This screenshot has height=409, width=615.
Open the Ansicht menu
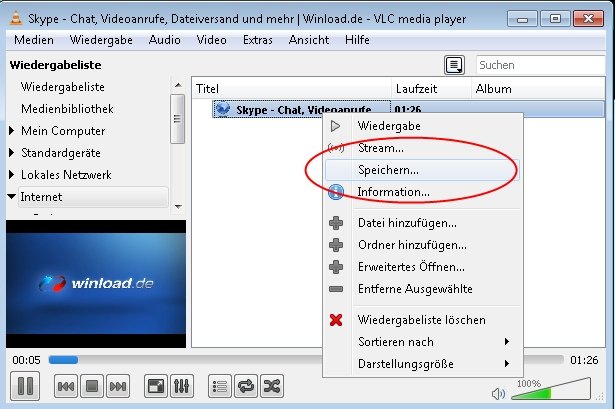[309, 40]
